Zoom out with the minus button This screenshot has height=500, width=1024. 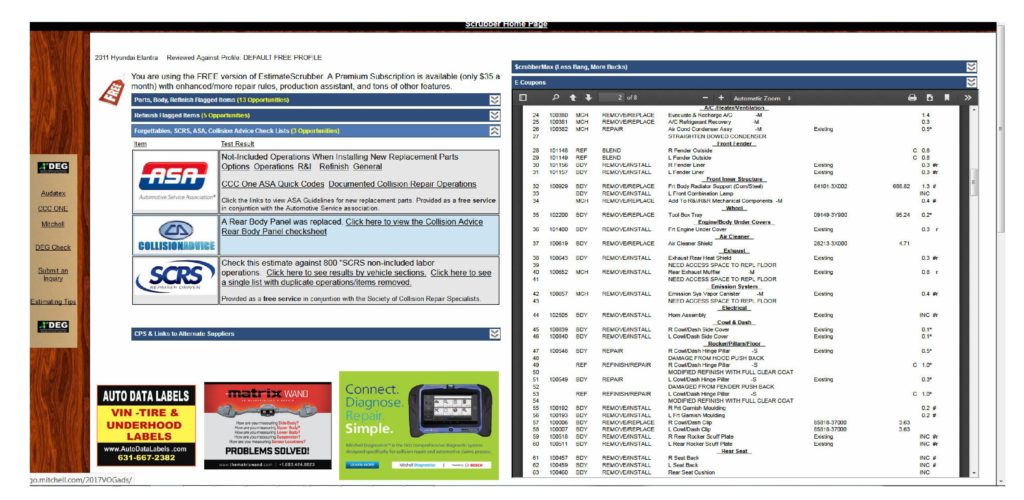point(706,97)
